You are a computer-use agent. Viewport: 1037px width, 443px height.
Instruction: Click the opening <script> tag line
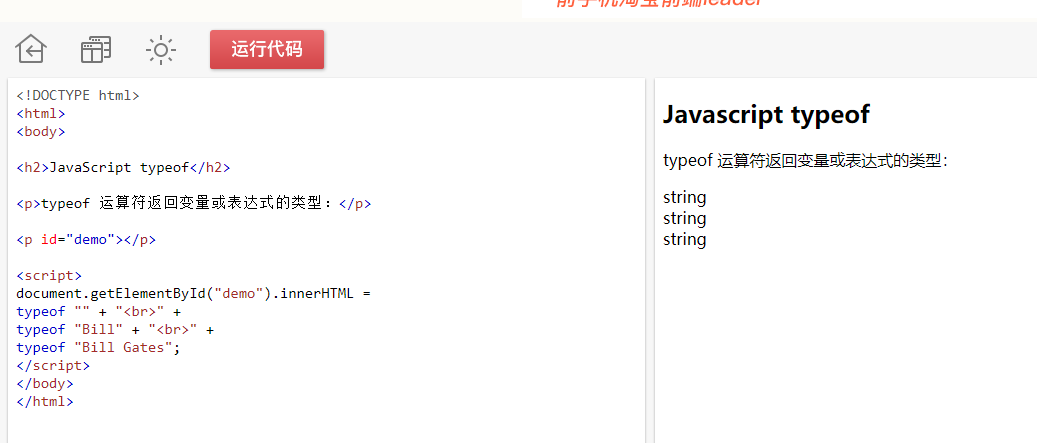pyautogui.click(x=49, y=276)
